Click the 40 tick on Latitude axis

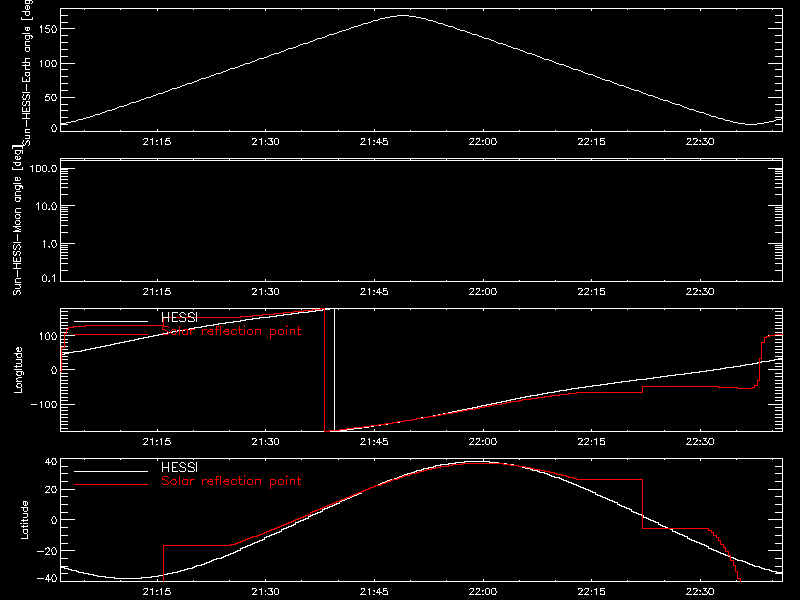51,462
